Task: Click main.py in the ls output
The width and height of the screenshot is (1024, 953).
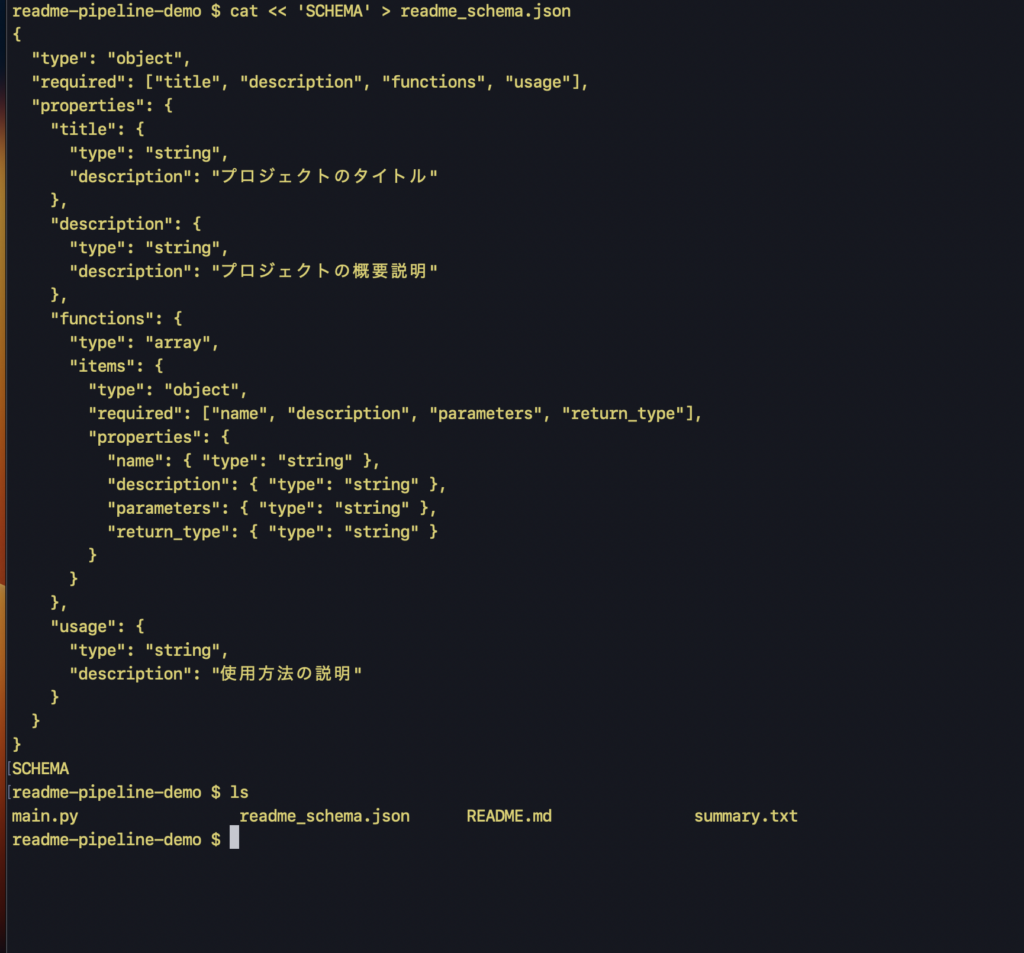Action: [x=45, y=816]
